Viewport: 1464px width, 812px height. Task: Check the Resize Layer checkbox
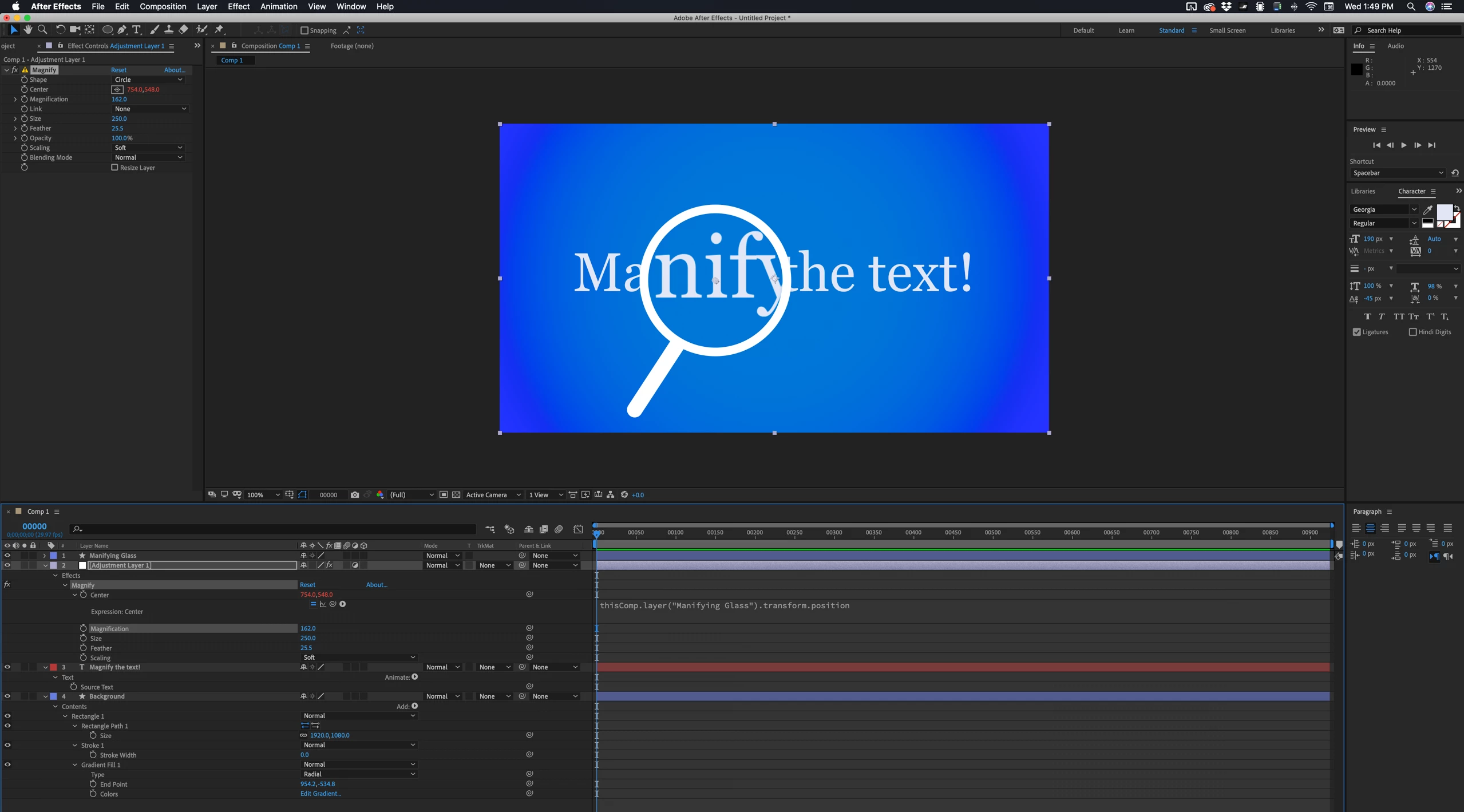114,168
